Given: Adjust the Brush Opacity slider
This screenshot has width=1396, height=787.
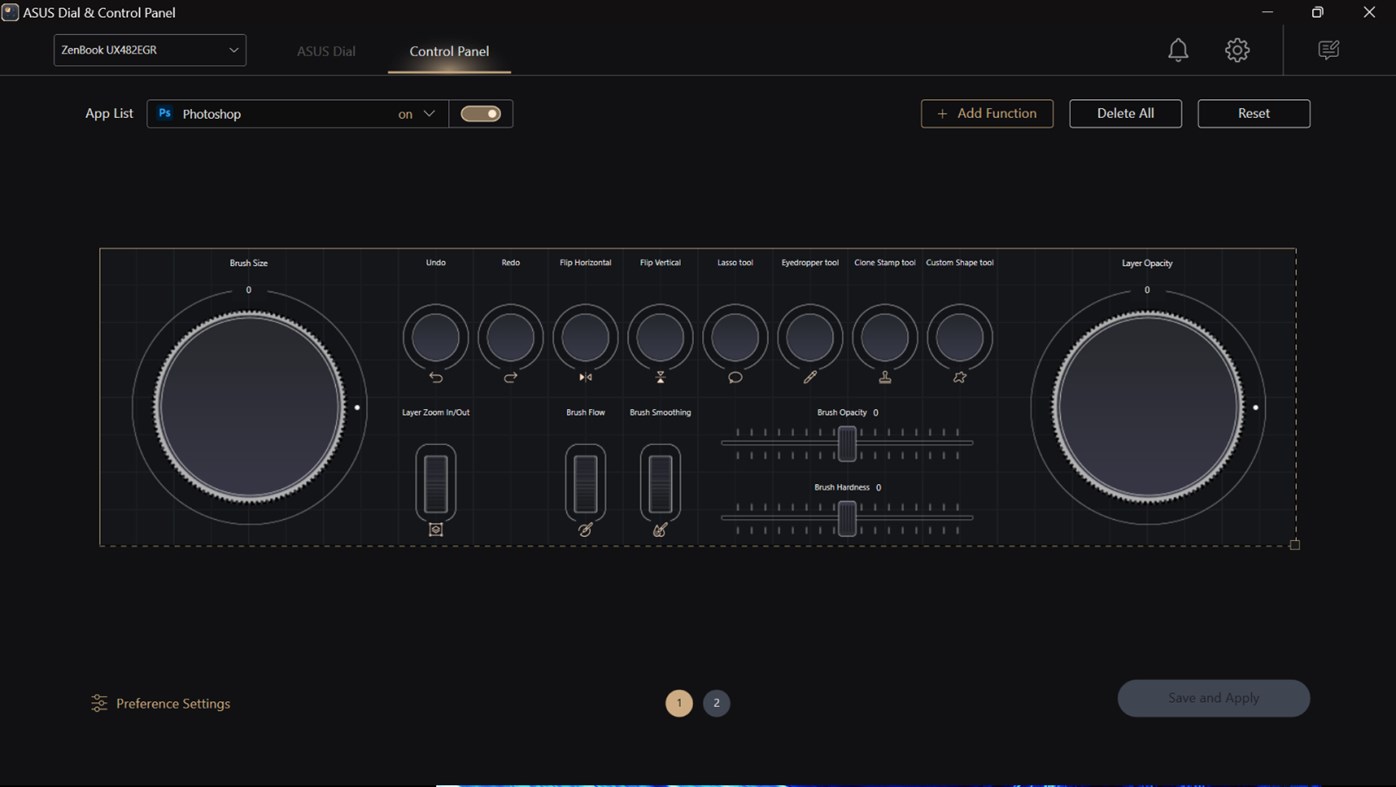Looking at the screenshot, I should tap(846, 443).
